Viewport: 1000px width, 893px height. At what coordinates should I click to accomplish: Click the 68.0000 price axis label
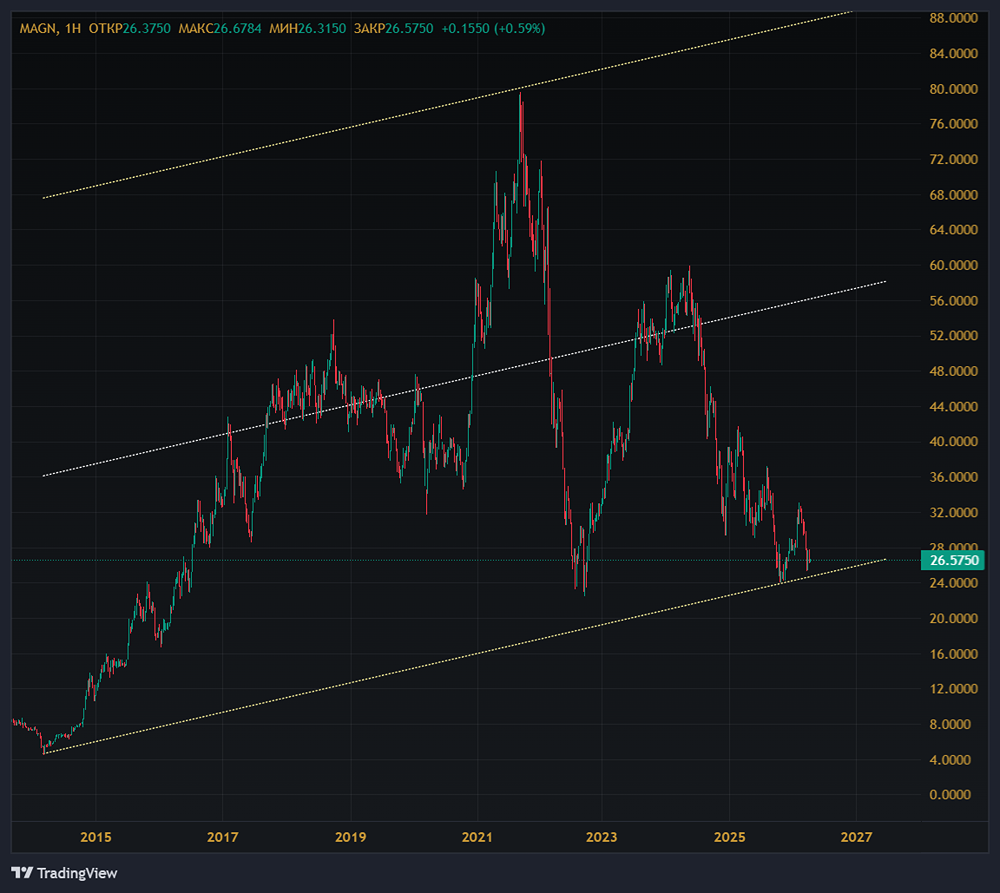click(953, 195)
